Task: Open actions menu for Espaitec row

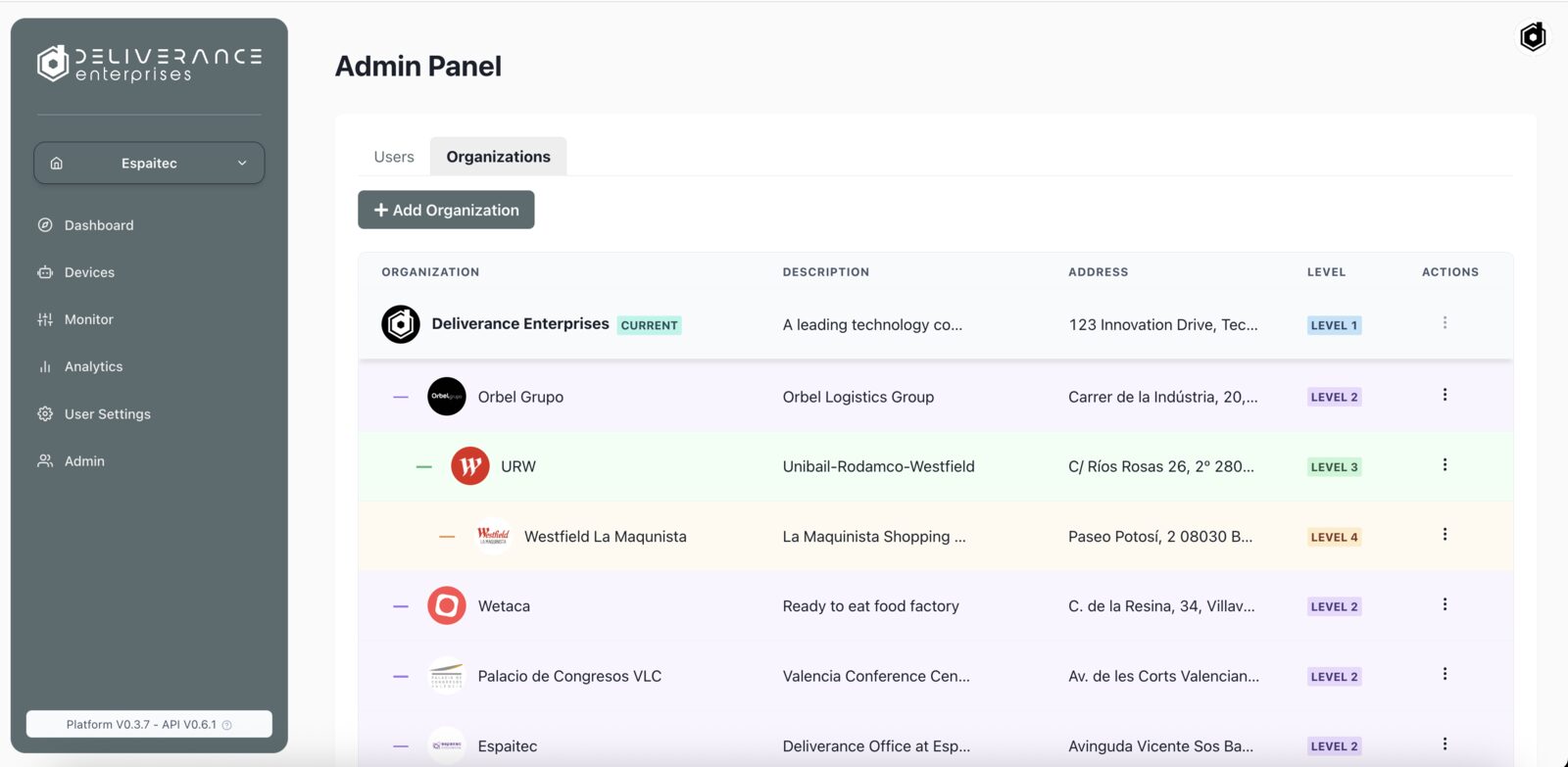Action: point(1445,744)
